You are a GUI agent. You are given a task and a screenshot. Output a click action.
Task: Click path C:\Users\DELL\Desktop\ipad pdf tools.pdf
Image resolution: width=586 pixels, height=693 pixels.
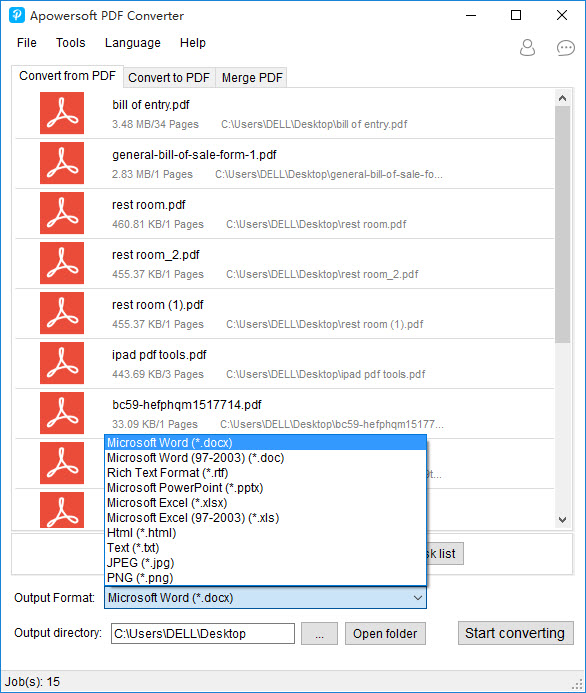click(326, 374)
